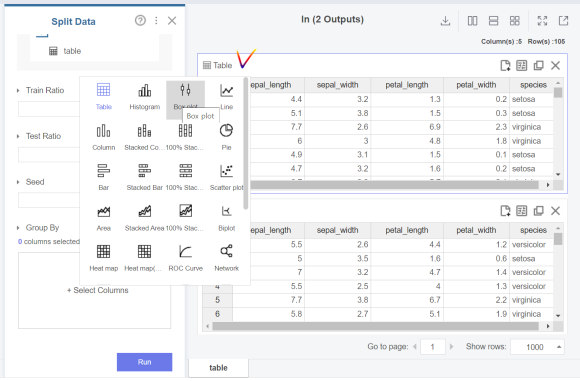This screenshot has width=580, height=381.
Task: Click the Go to page input field
Action: click(433, 347)
